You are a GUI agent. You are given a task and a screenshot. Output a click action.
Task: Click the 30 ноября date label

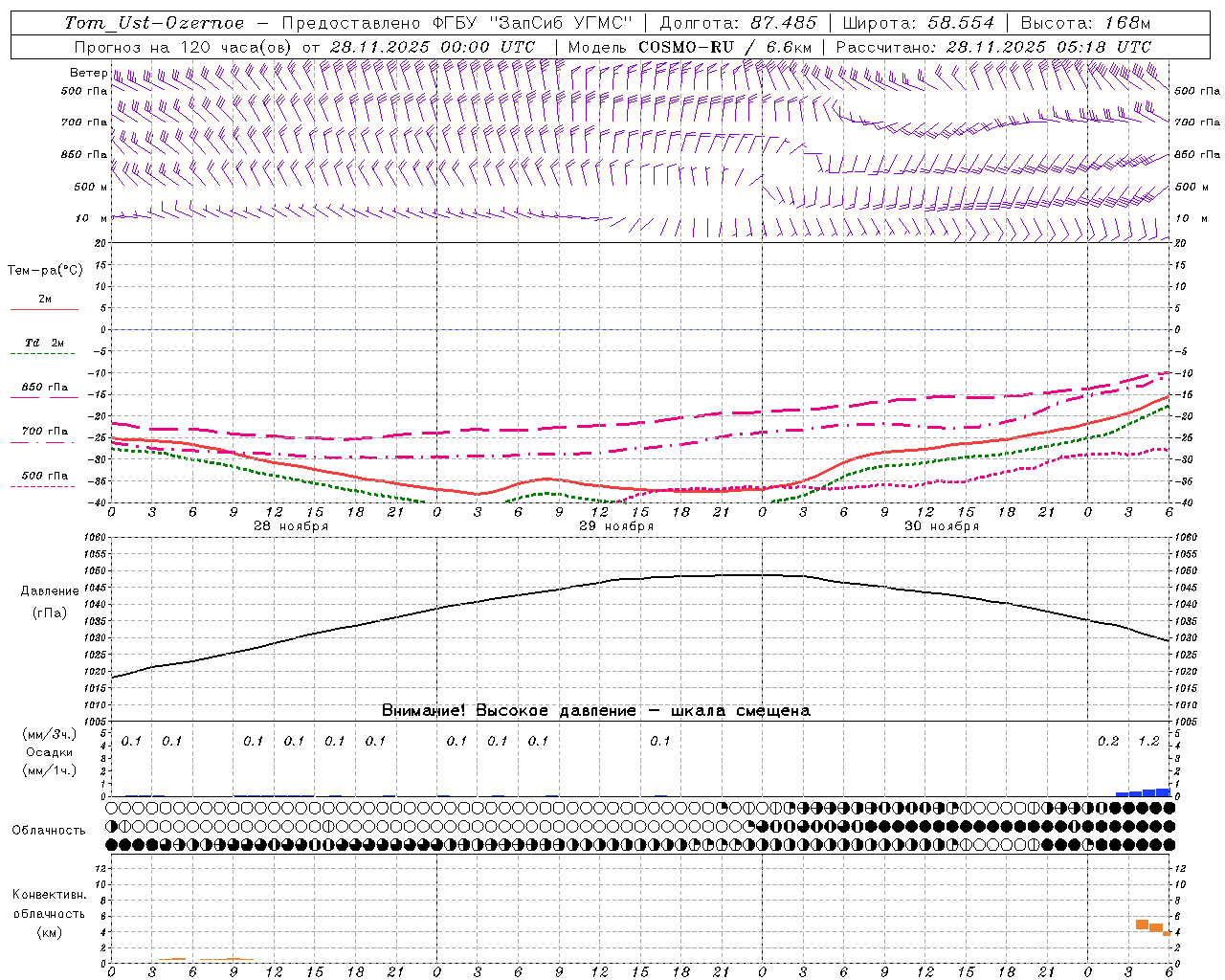click(942, 526)
